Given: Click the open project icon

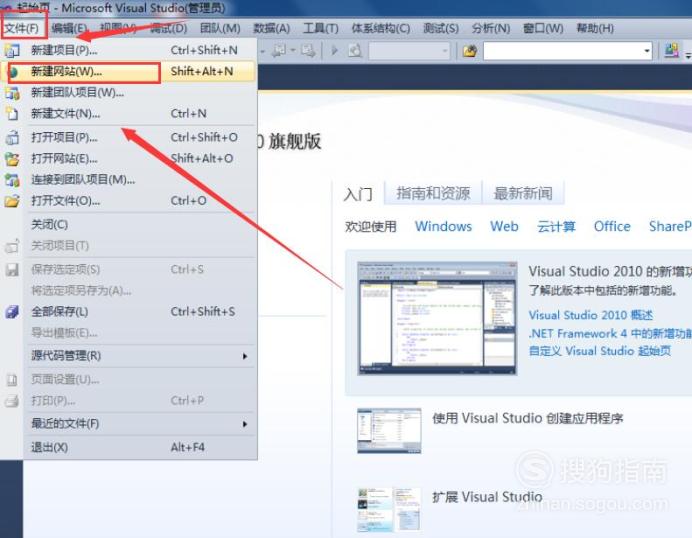Looking at the screenshot, I should coord(12,138).
